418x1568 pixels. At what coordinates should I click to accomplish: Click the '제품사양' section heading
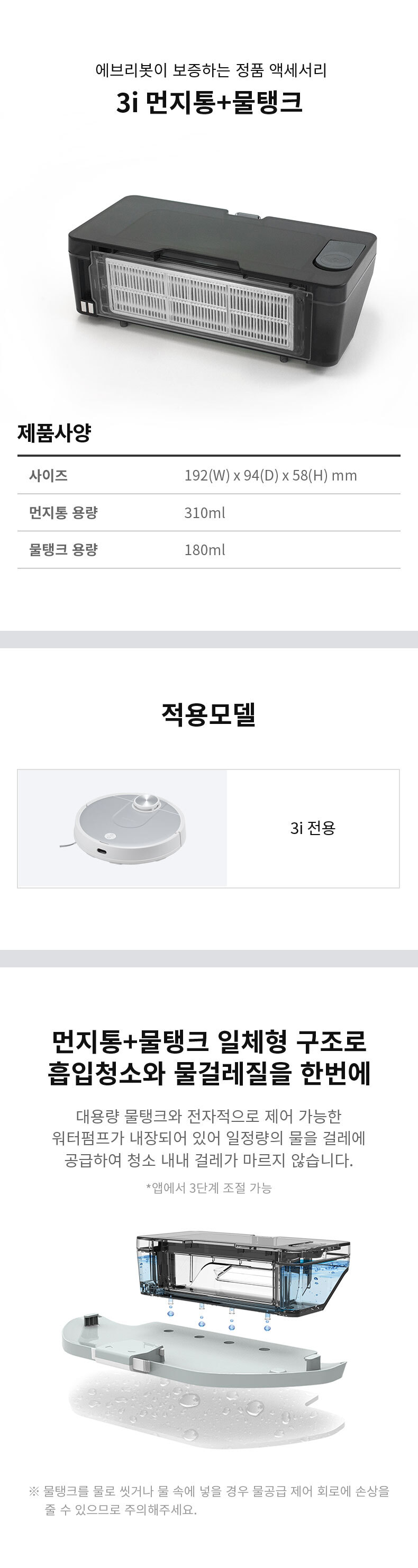tap(54, 433)
